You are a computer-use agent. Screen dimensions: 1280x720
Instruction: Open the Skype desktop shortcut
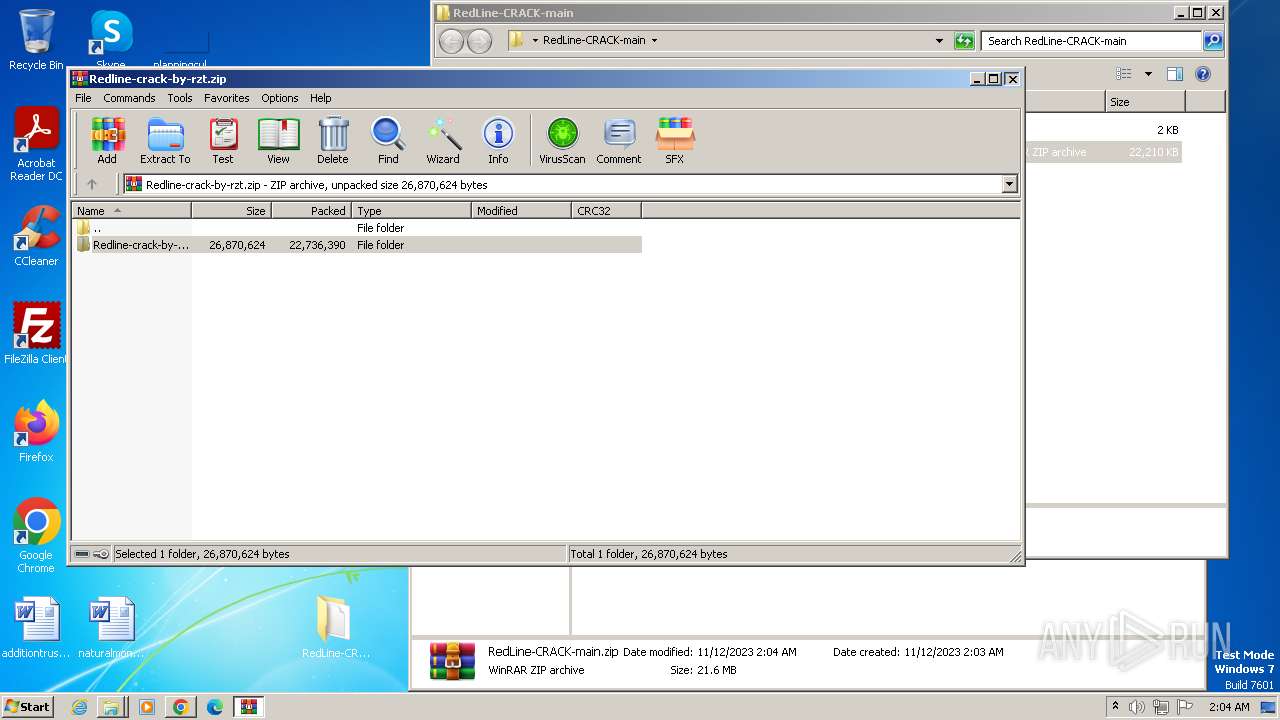pos(111,40)
